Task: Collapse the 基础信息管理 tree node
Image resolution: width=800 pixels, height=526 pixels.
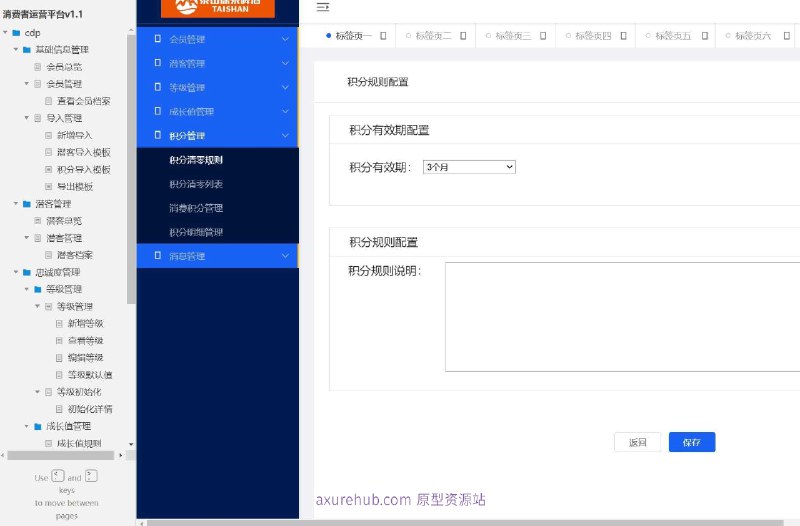Action: [16, 49]
